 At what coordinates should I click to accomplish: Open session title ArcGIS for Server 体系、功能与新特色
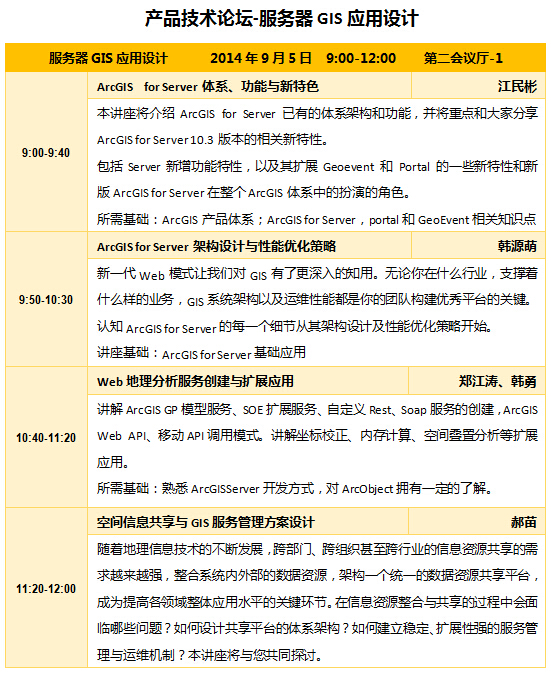208,87
